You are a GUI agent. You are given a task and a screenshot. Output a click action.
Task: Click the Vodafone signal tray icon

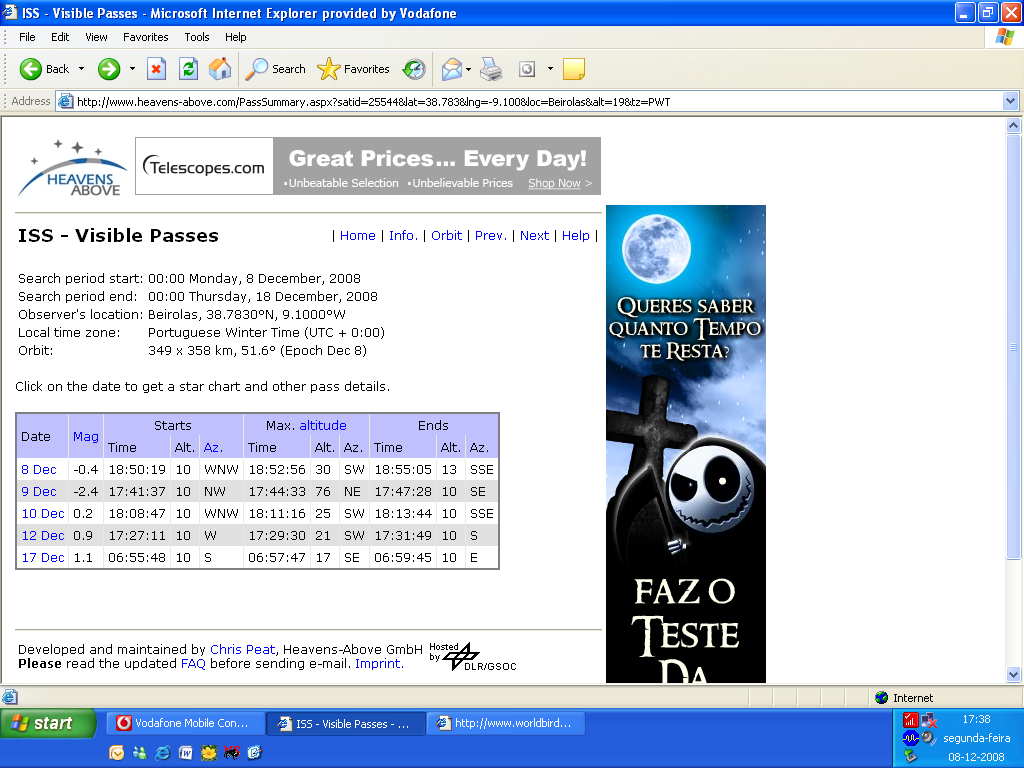[x=910, y=720]
